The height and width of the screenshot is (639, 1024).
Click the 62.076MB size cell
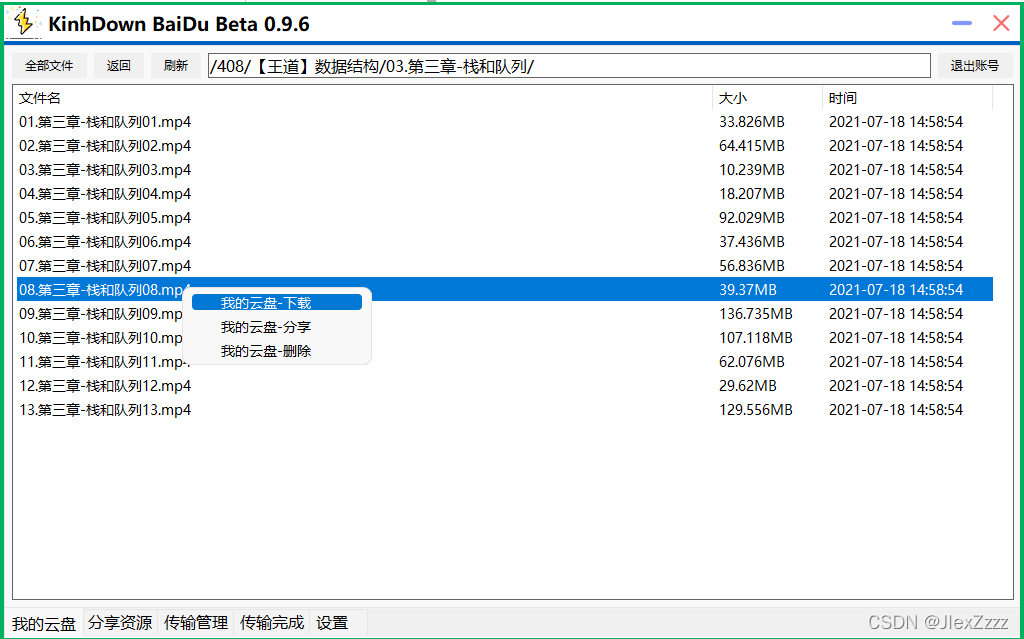752,362
